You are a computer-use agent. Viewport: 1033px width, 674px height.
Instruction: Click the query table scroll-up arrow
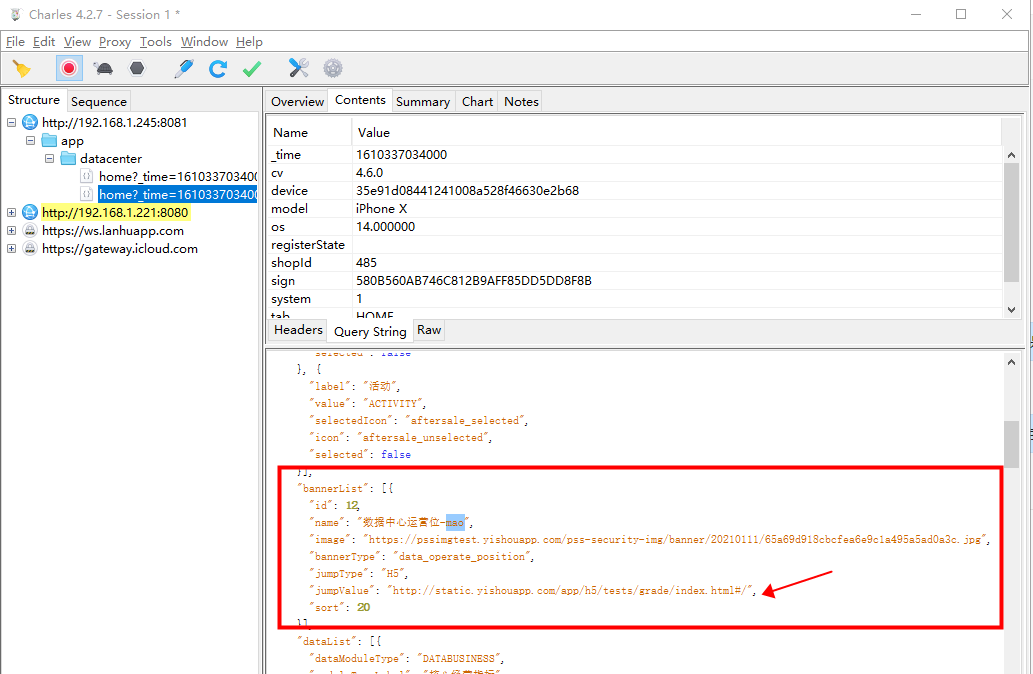click(1011, 155)
